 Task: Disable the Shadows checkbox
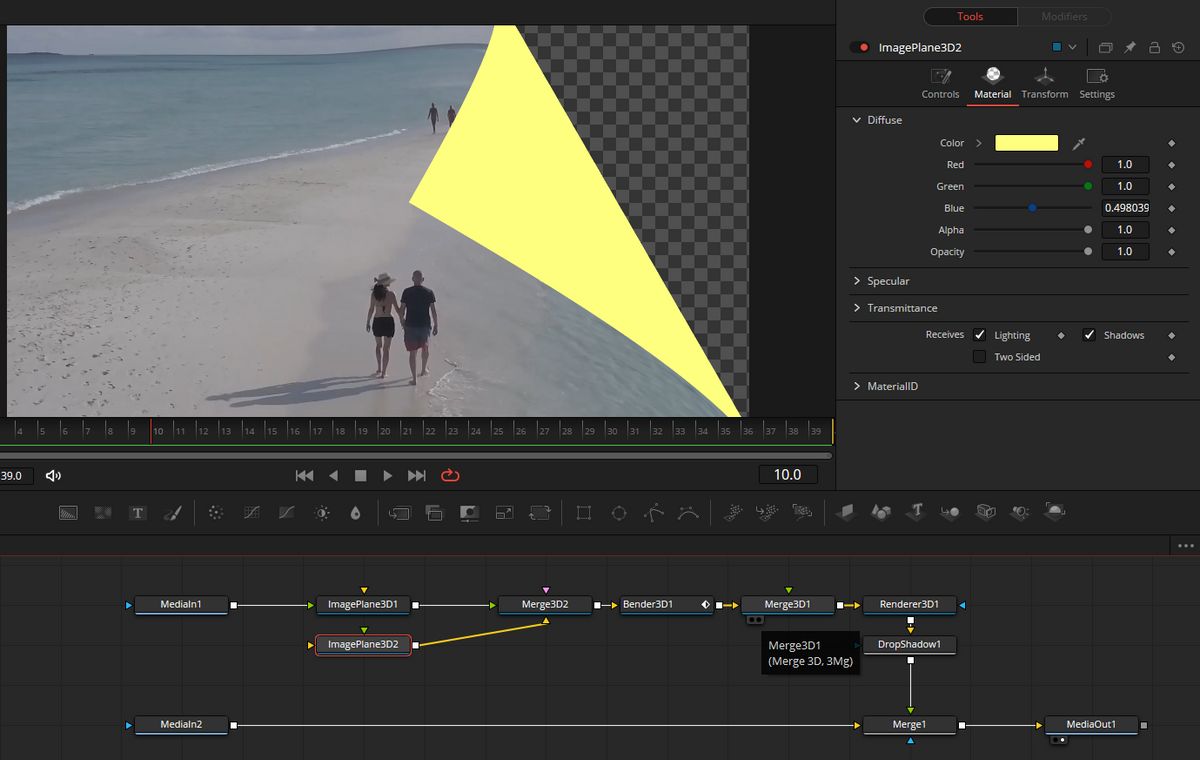(x=1089, y=335)
